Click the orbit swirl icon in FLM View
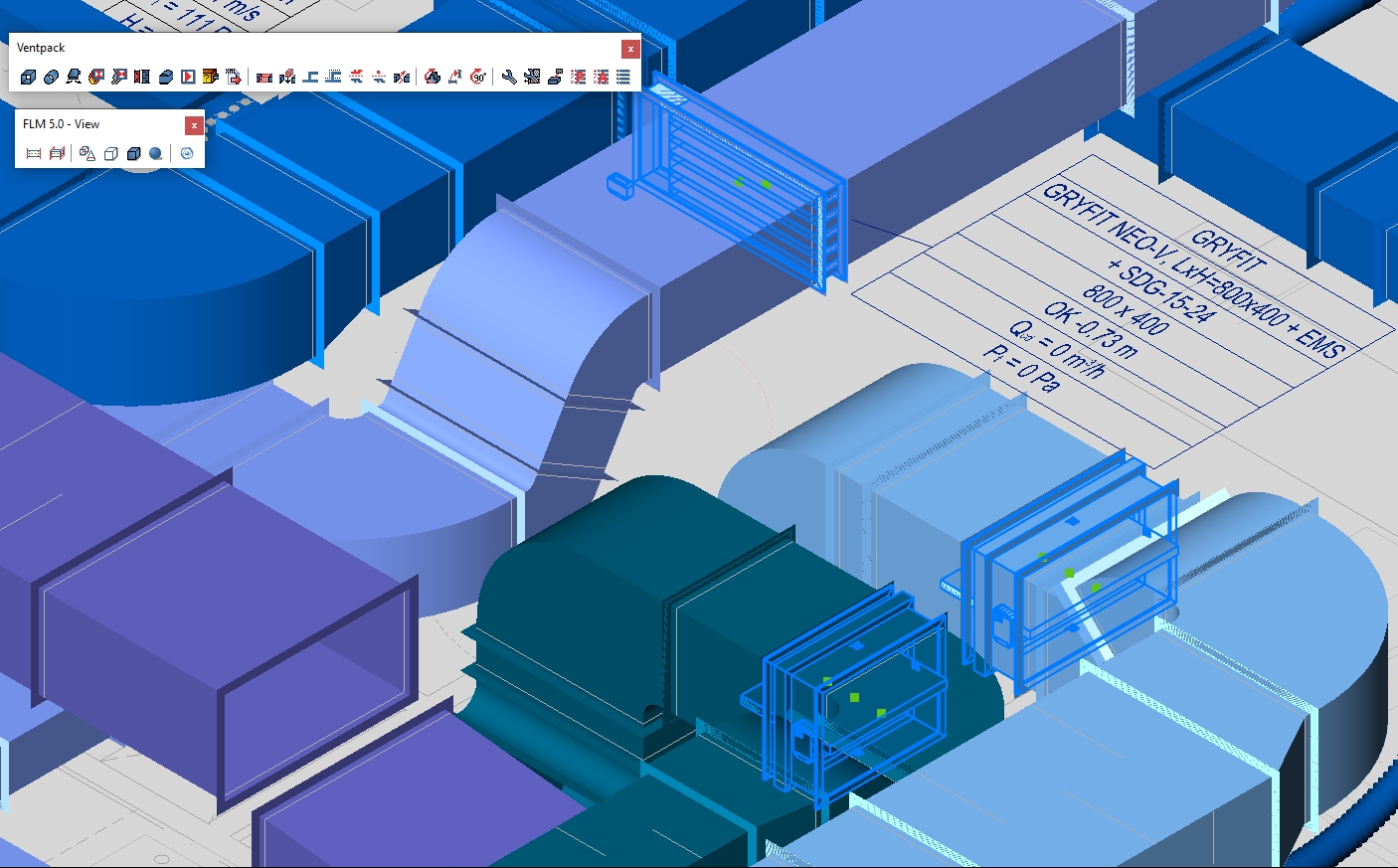This screenshot has width=1398, height=868. 187,153
